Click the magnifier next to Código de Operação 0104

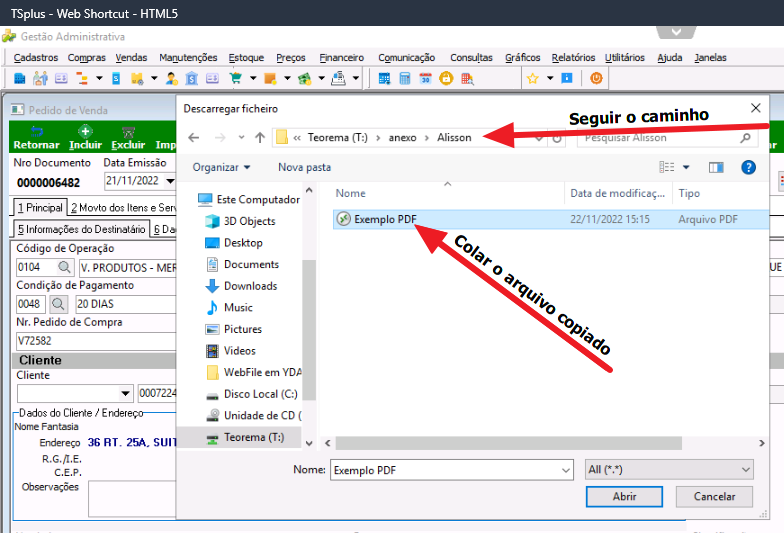point(64,268)
